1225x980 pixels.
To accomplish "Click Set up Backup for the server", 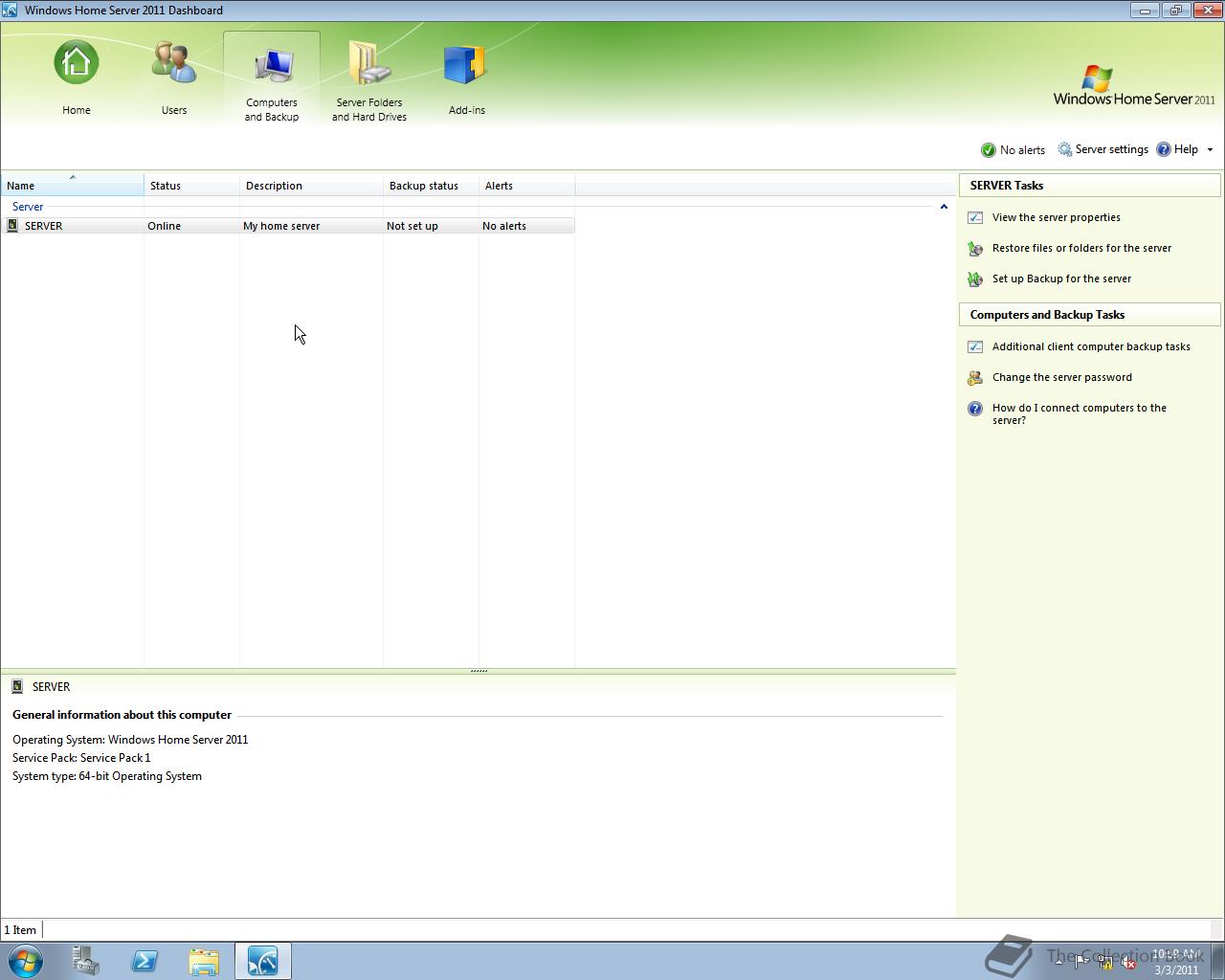I will click(1061, 278).
